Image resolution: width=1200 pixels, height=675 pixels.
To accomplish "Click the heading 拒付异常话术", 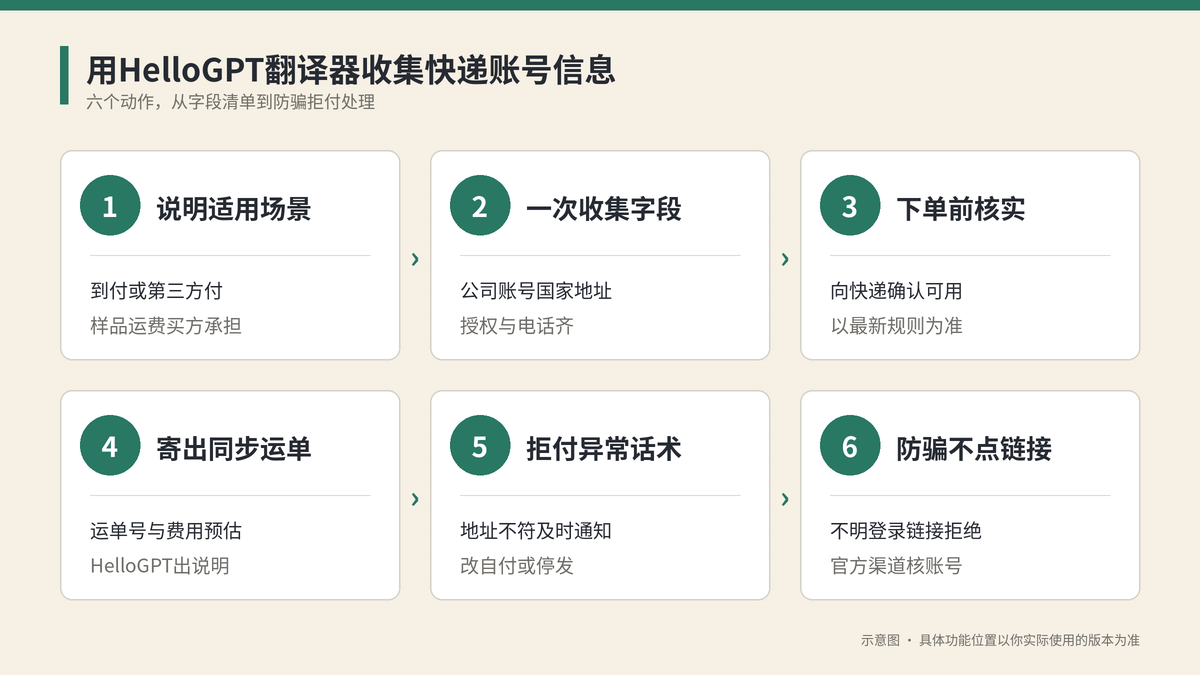I will 604,448.
